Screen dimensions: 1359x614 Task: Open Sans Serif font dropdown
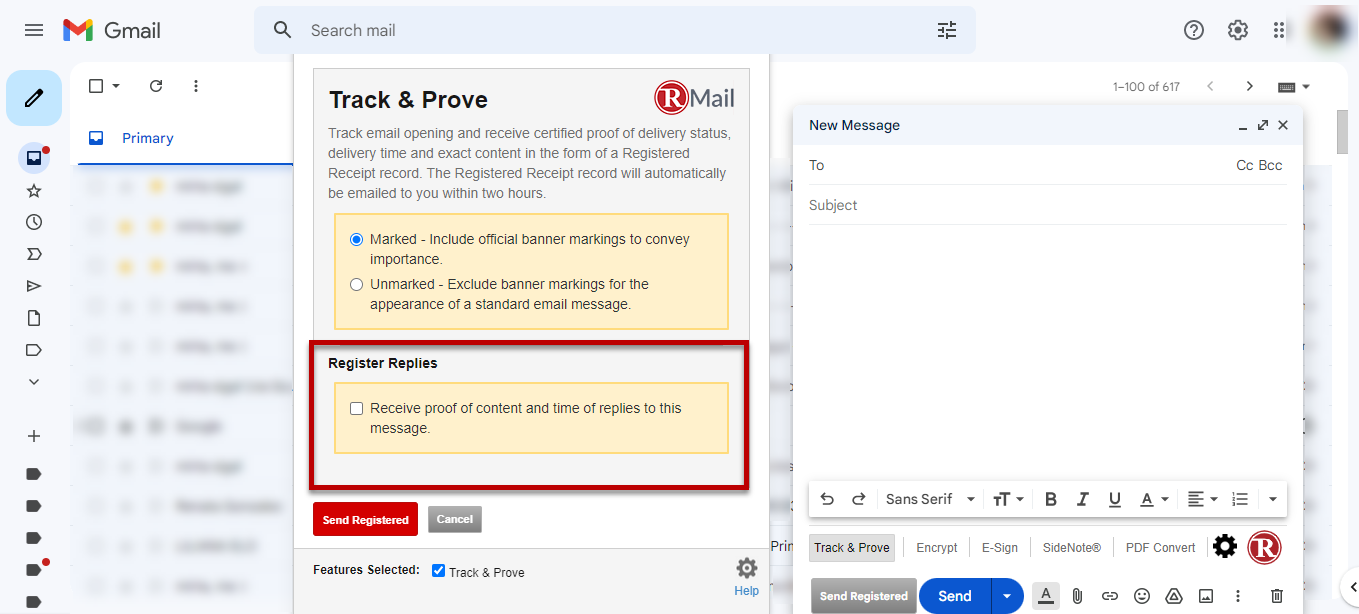tap(930, 499)
